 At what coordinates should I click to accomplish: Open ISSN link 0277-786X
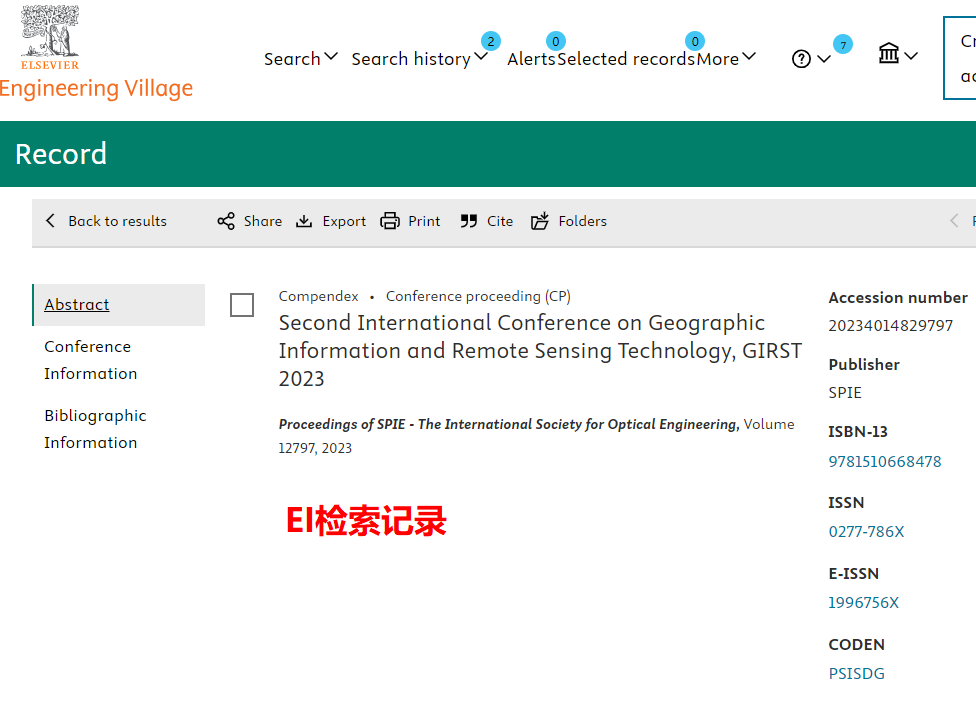(x=866, y=532)
